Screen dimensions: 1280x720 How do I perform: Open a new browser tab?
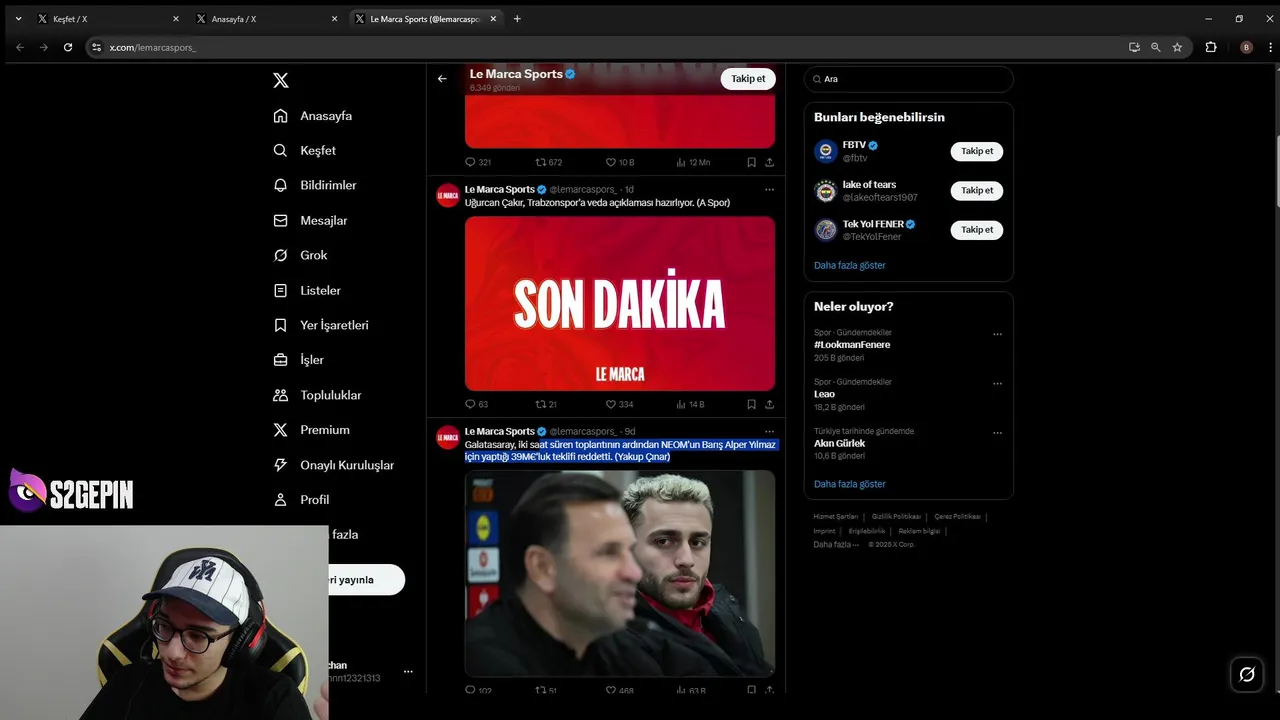tap(517, 19)
